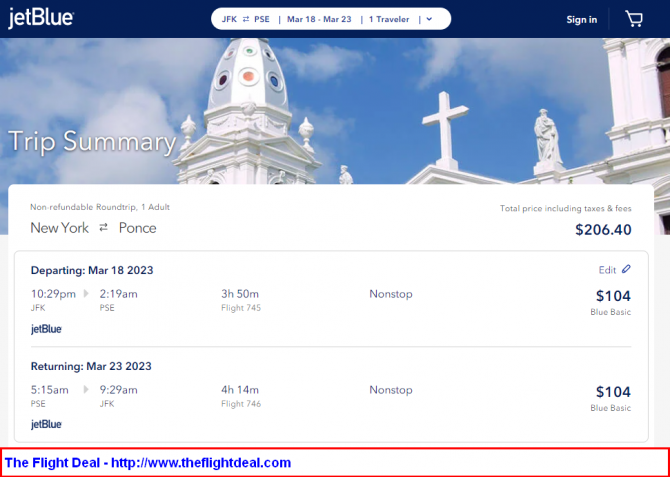Click the jetBlue airline logo under departing flight
The width and height of the screenshot is (670, 477).
click(x=46, y=329)
